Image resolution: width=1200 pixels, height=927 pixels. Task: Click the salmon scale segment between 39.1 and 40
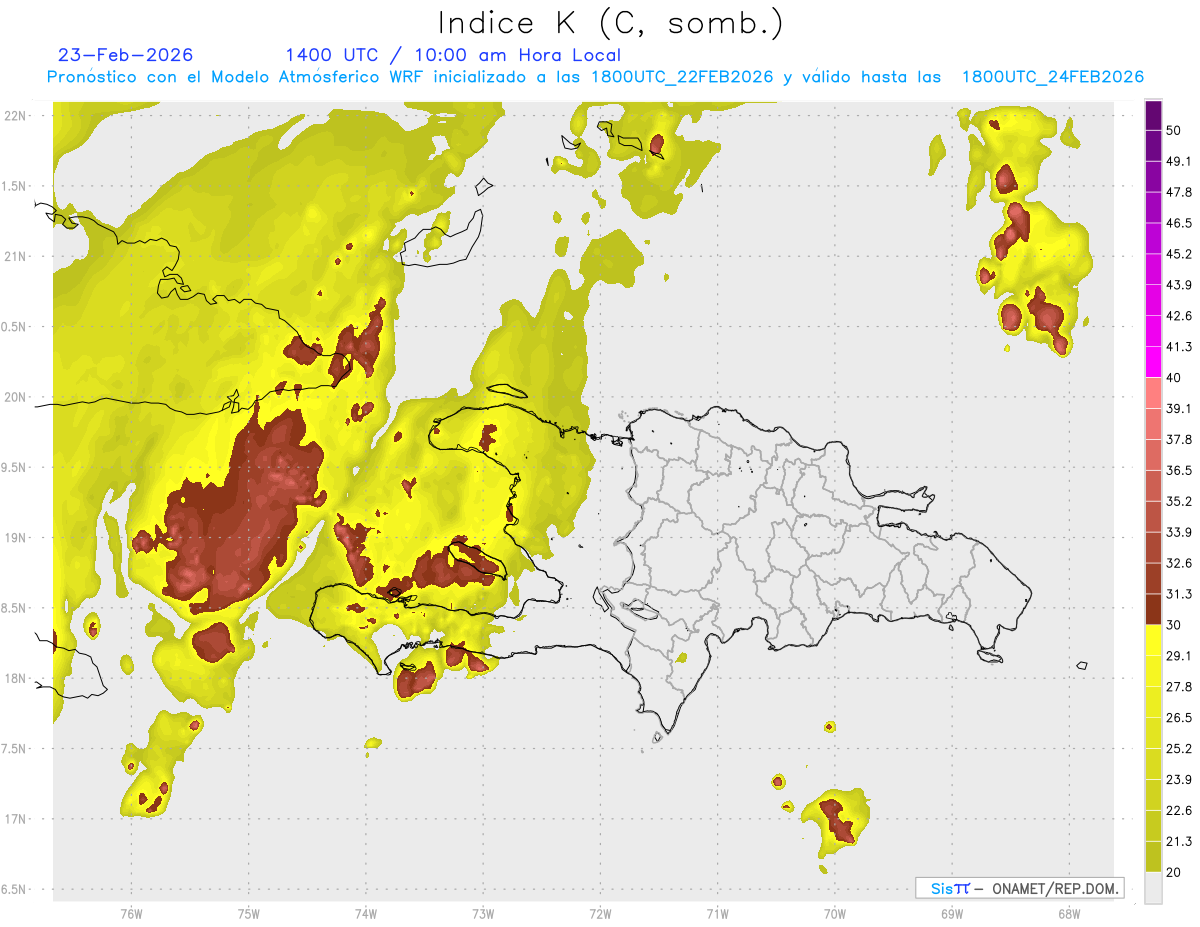click(1153, 393)
